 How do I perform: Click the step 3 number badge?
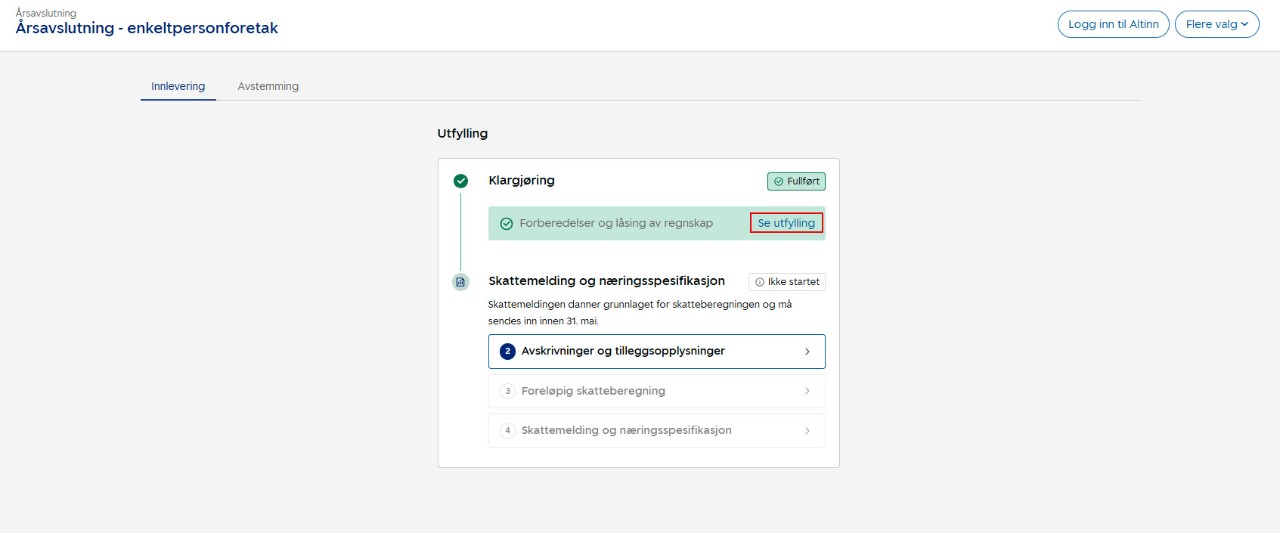tap(507, 391)
